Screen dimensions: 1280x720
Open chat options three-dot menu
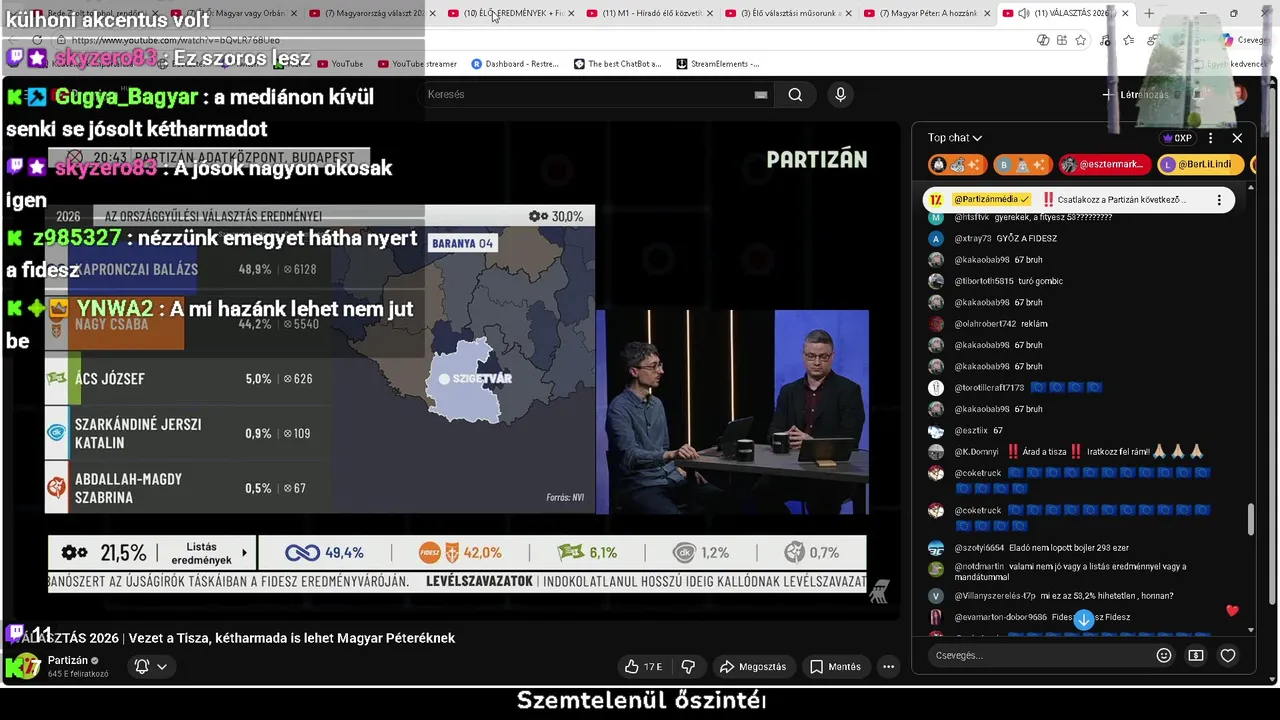(x=1211, y=138)
